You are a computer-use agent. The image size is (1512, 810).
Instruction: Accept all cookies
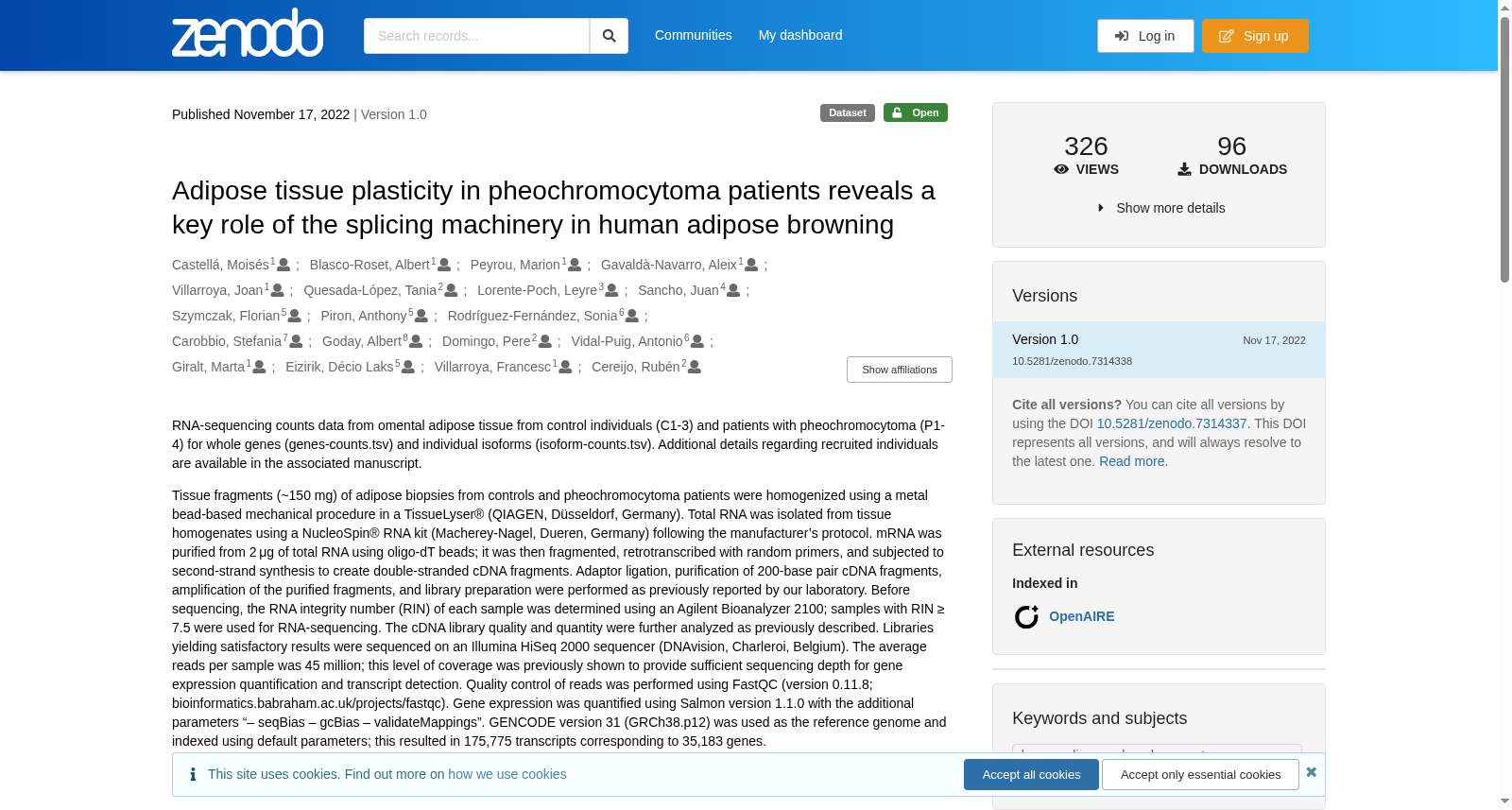[x=1031, y=775]
